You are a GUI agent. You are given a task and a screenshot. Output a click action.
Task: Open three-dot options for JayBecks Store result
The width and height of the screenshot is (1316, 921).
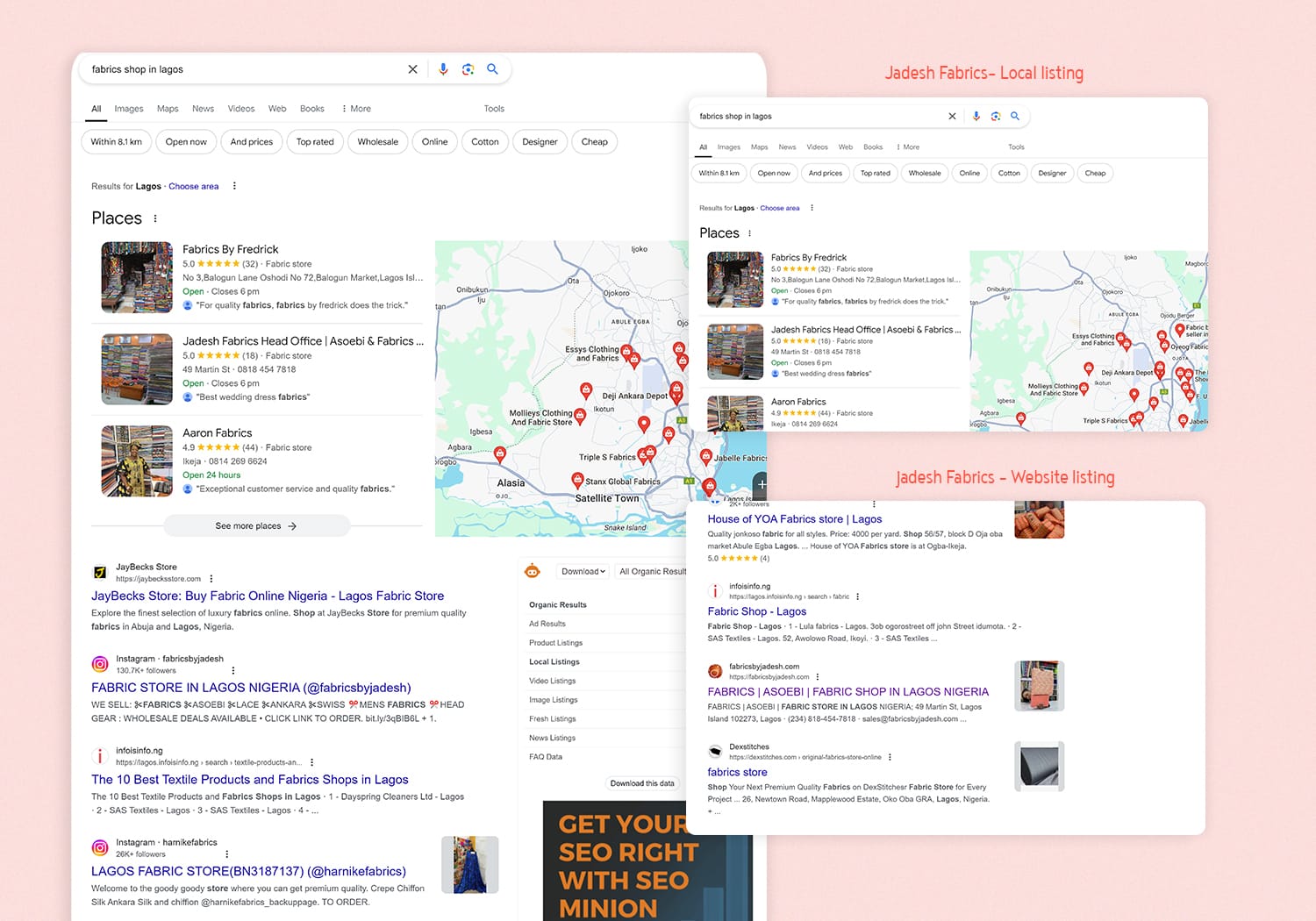point(211,579)
